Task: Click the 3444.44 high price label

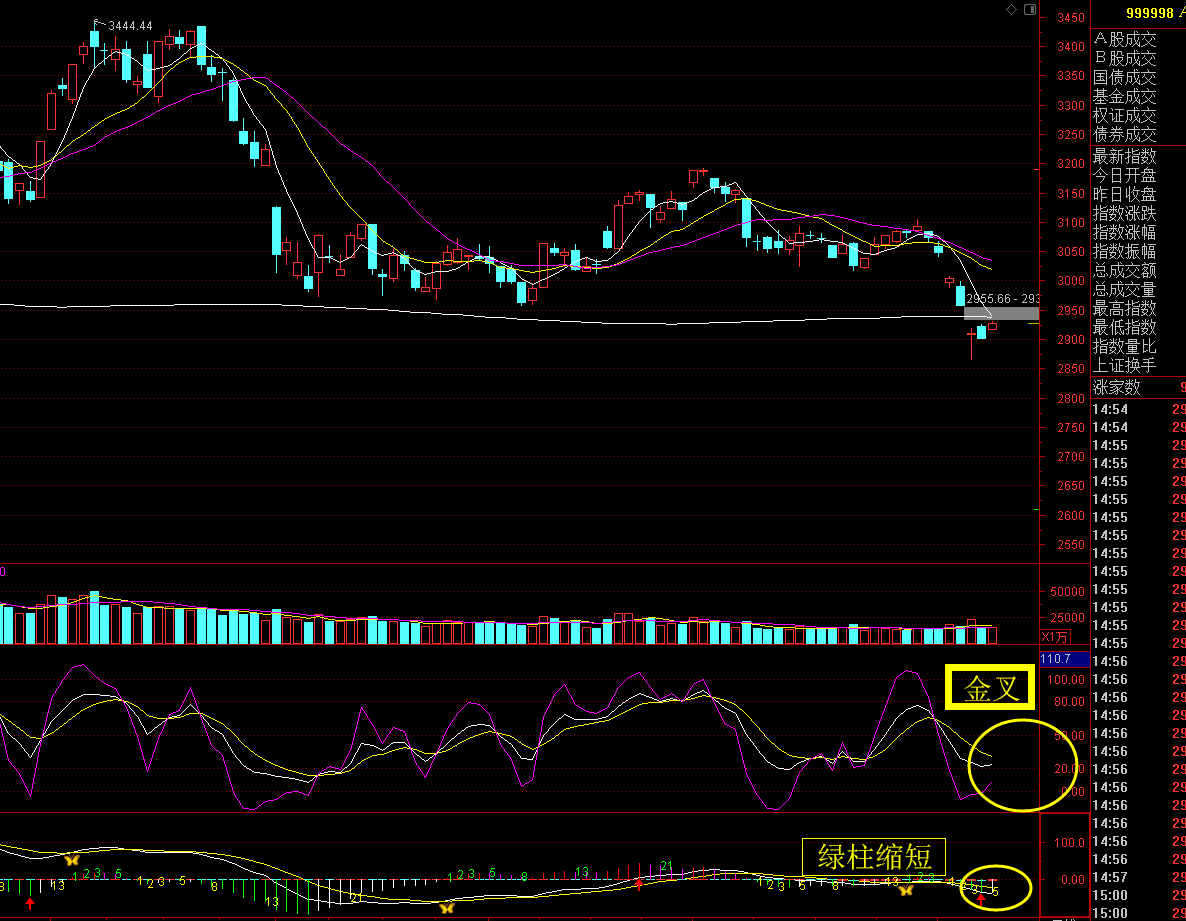Action: pyautogui.click(x=130, y=25)
